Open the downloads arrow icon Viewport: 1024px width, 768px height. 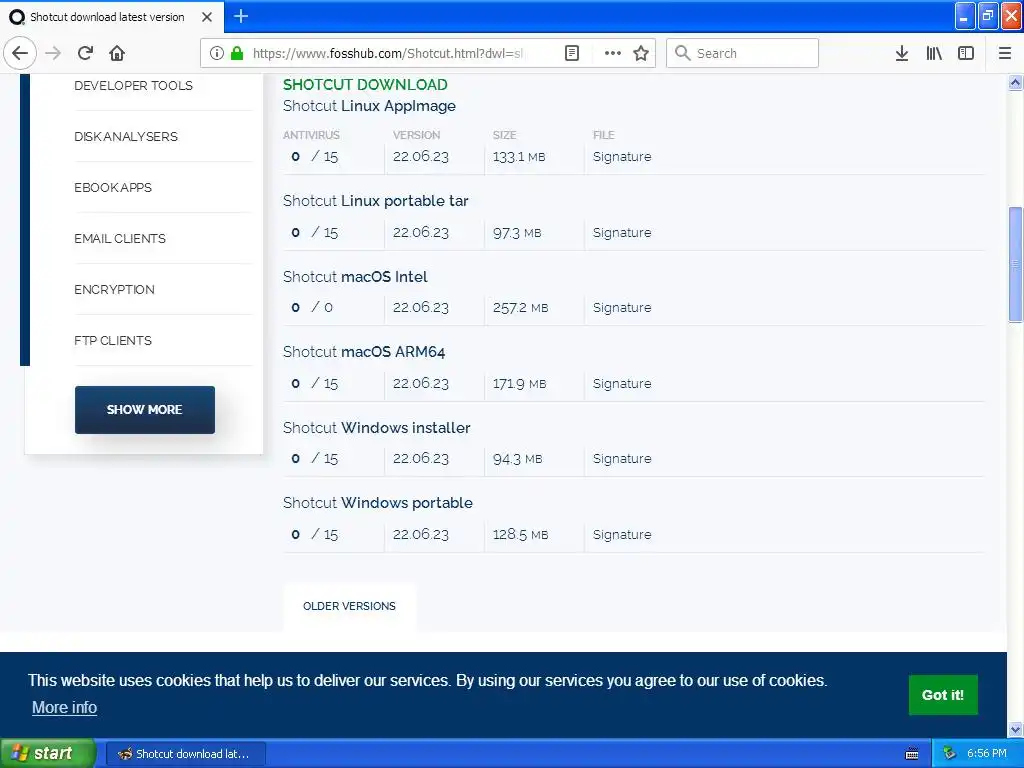pyautogui.click(x=902, y=53)
